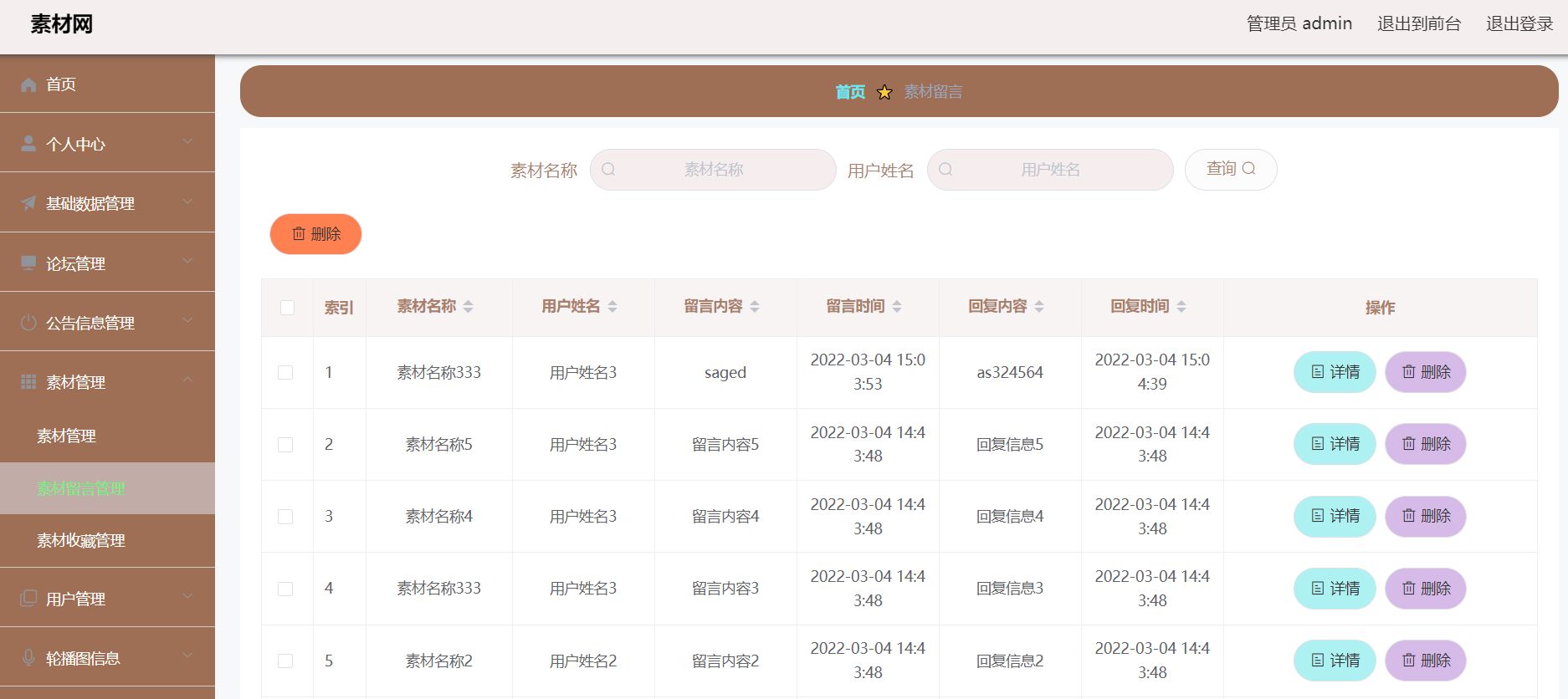Expand the 公告信息管理 menu chevron

pos(187,320)
